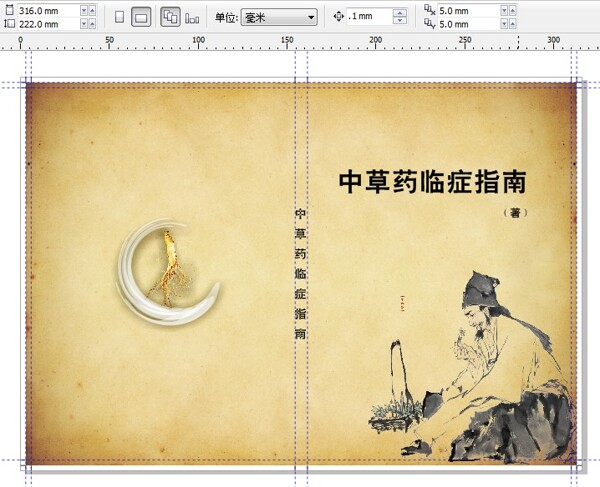Apply layout to all pages button
The height and width of the screenshot is (487, 600).
(170, 17)
